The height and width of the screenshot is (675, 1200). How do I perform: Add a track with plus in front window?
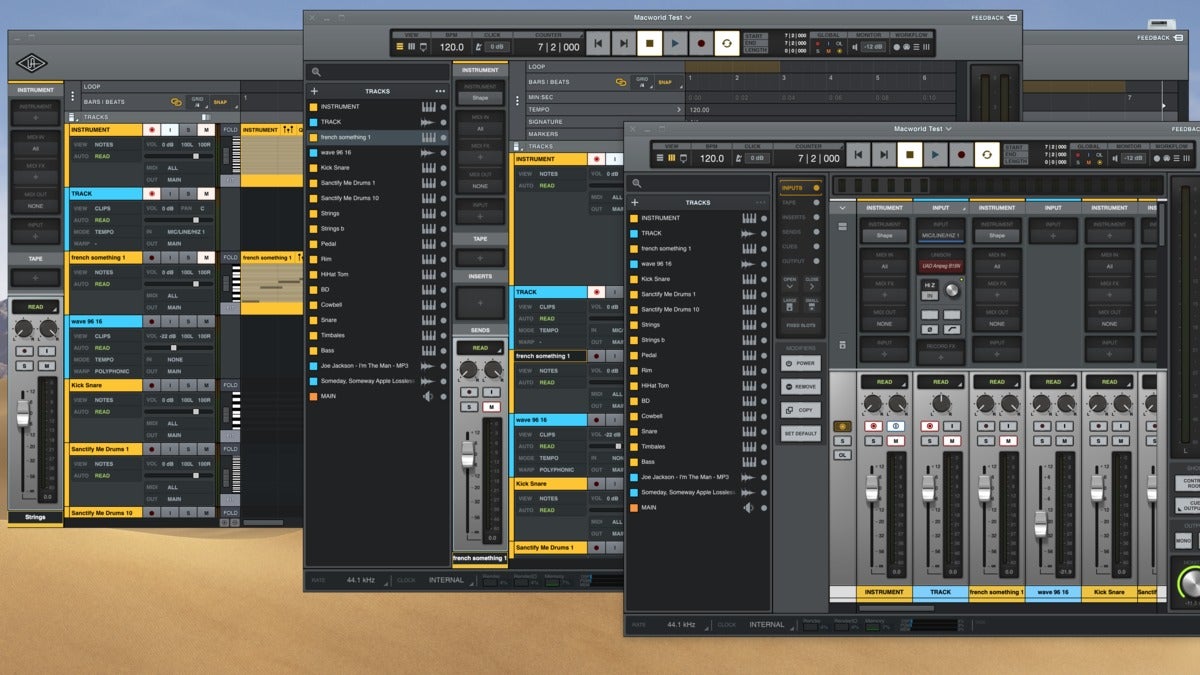[x=634, y=202]
